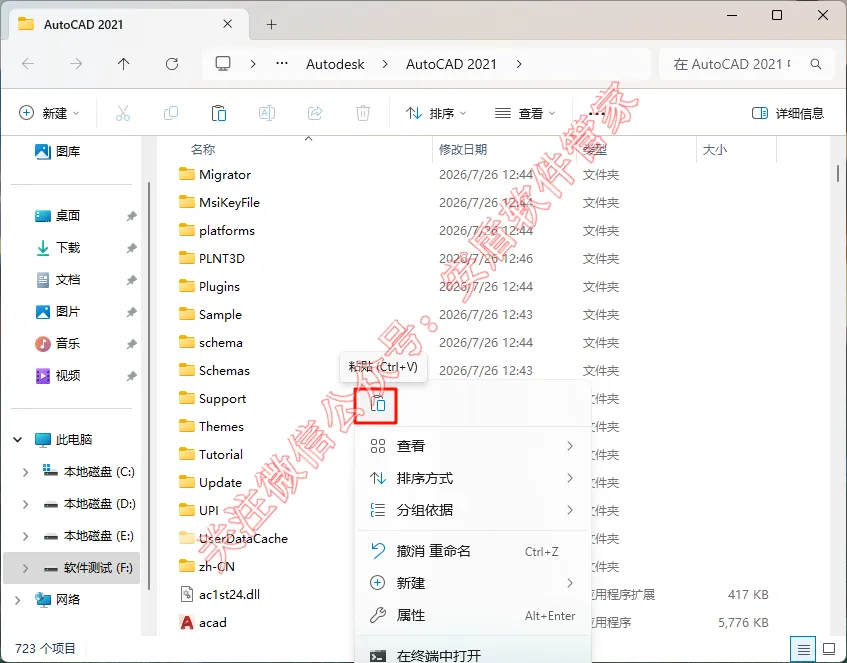The width and height of the screenshot is (847, 663).
Task: Open the 新建 dropdown in toolbar
Action: pyautogui.click(x=49, y=113)
